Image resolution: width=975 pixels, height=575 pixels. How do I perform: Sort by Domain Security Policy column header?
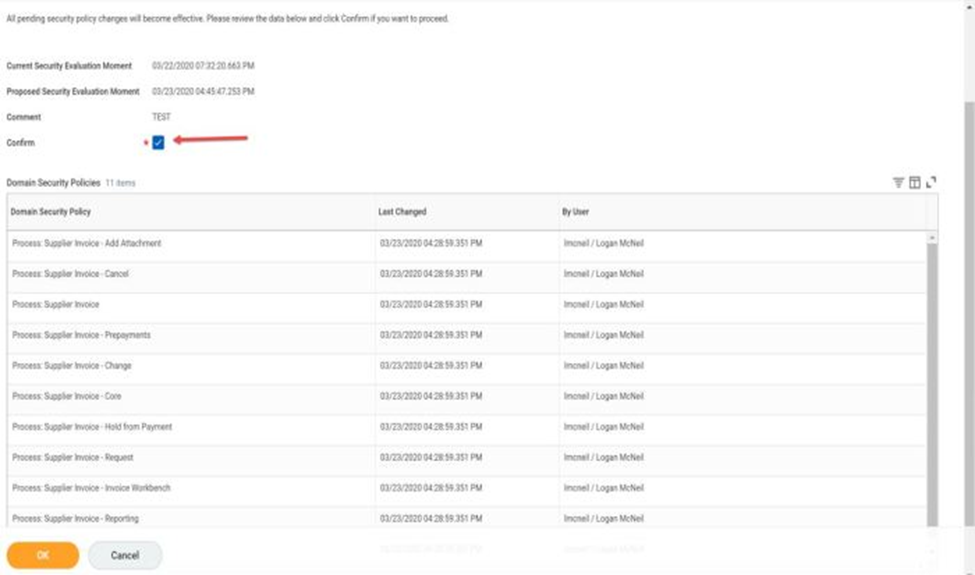51,212
